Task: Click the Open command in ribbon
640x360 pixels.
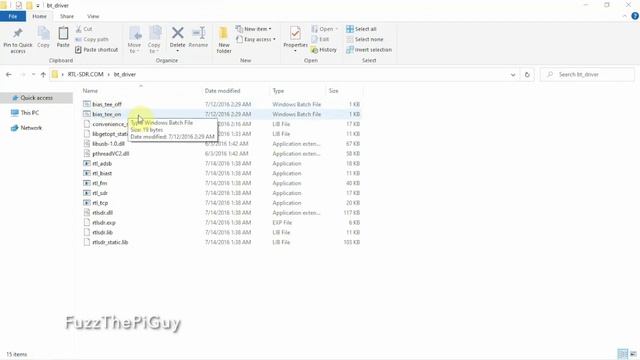Action: click(325, 29)
